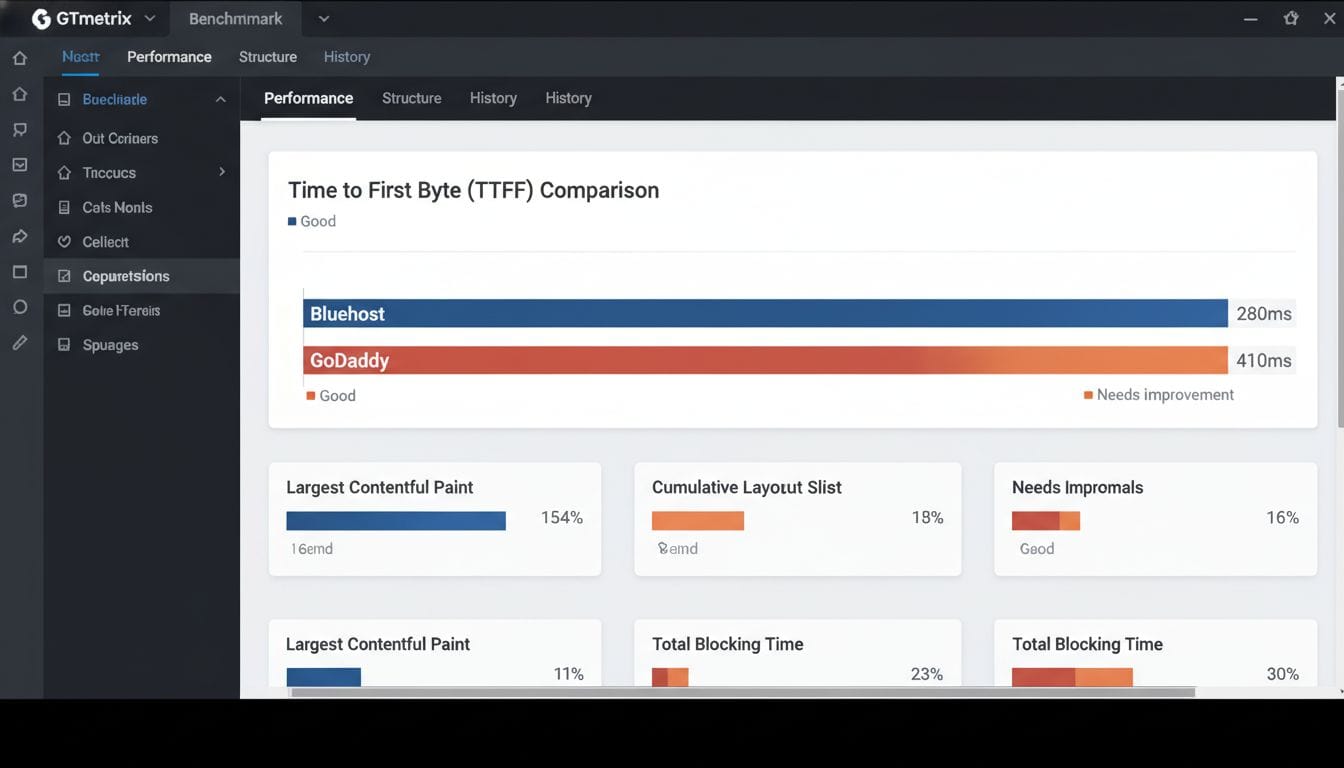The image size is (1344, 768).
Task: Click the empty square icon in the icon strip
Action: [x=19, y=272]
